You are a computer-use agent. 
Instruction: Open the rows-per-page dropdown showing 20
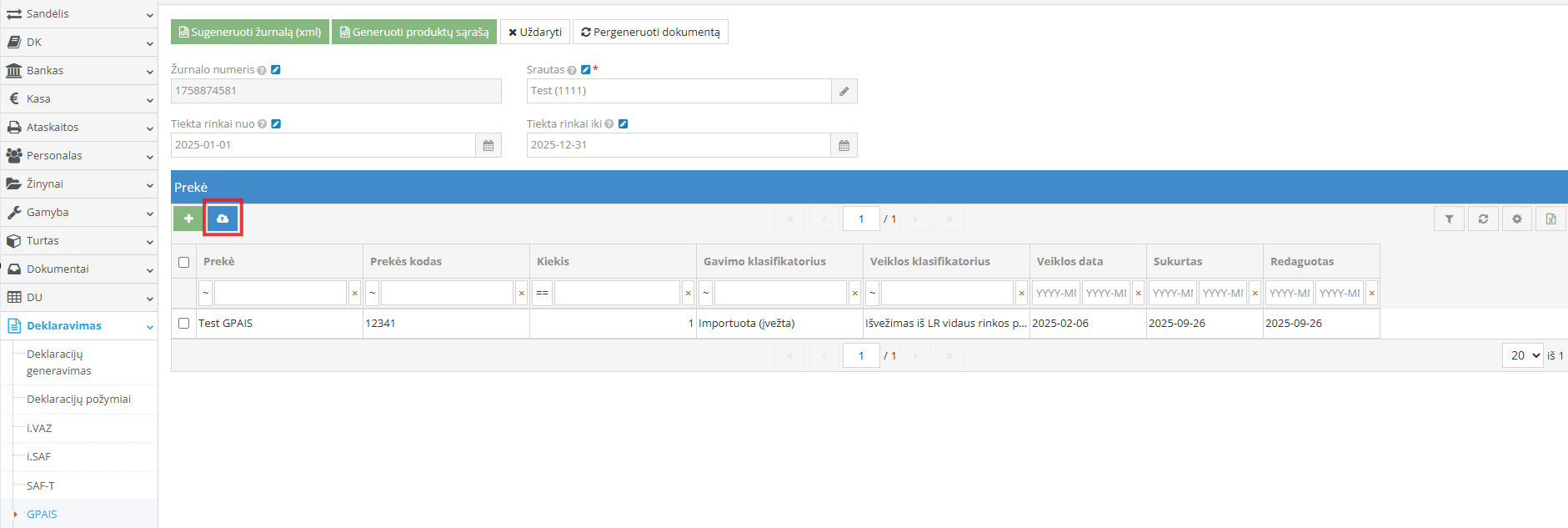coord(1523,355)
